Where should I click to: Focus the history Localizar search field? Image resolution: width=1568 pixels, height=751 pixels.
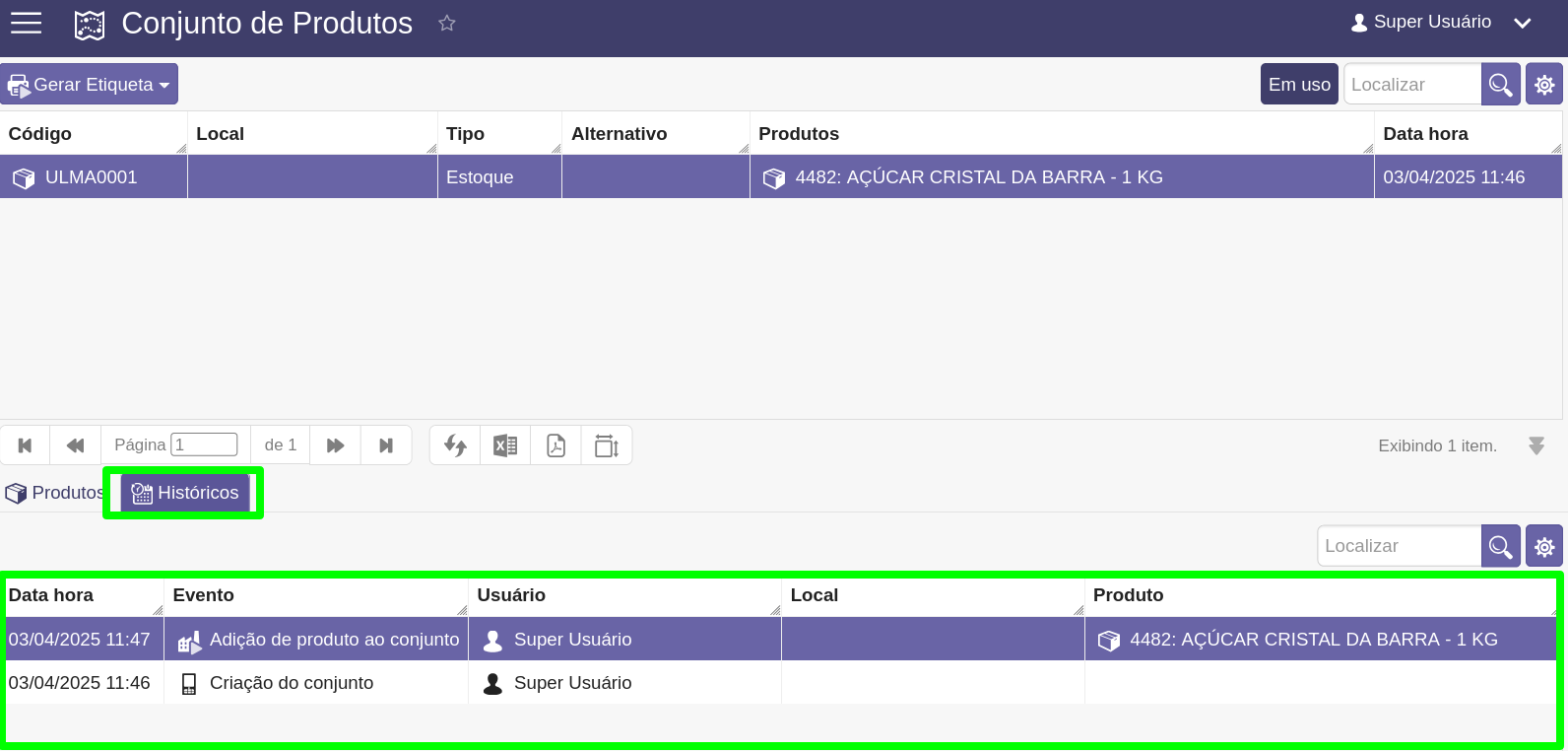[x=1400, y=546]
